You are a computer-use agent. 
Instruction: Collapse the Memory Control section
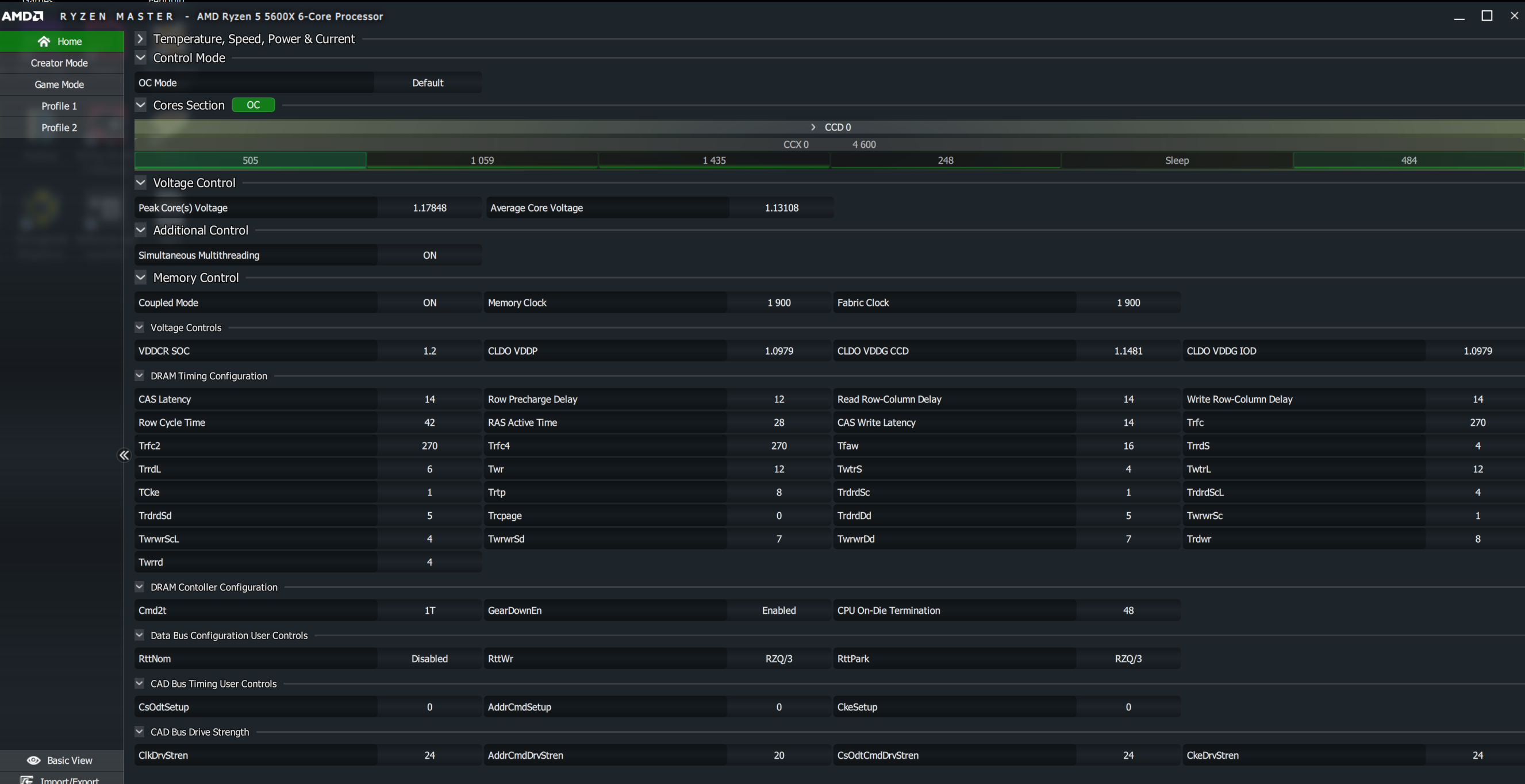coord(140,277)
